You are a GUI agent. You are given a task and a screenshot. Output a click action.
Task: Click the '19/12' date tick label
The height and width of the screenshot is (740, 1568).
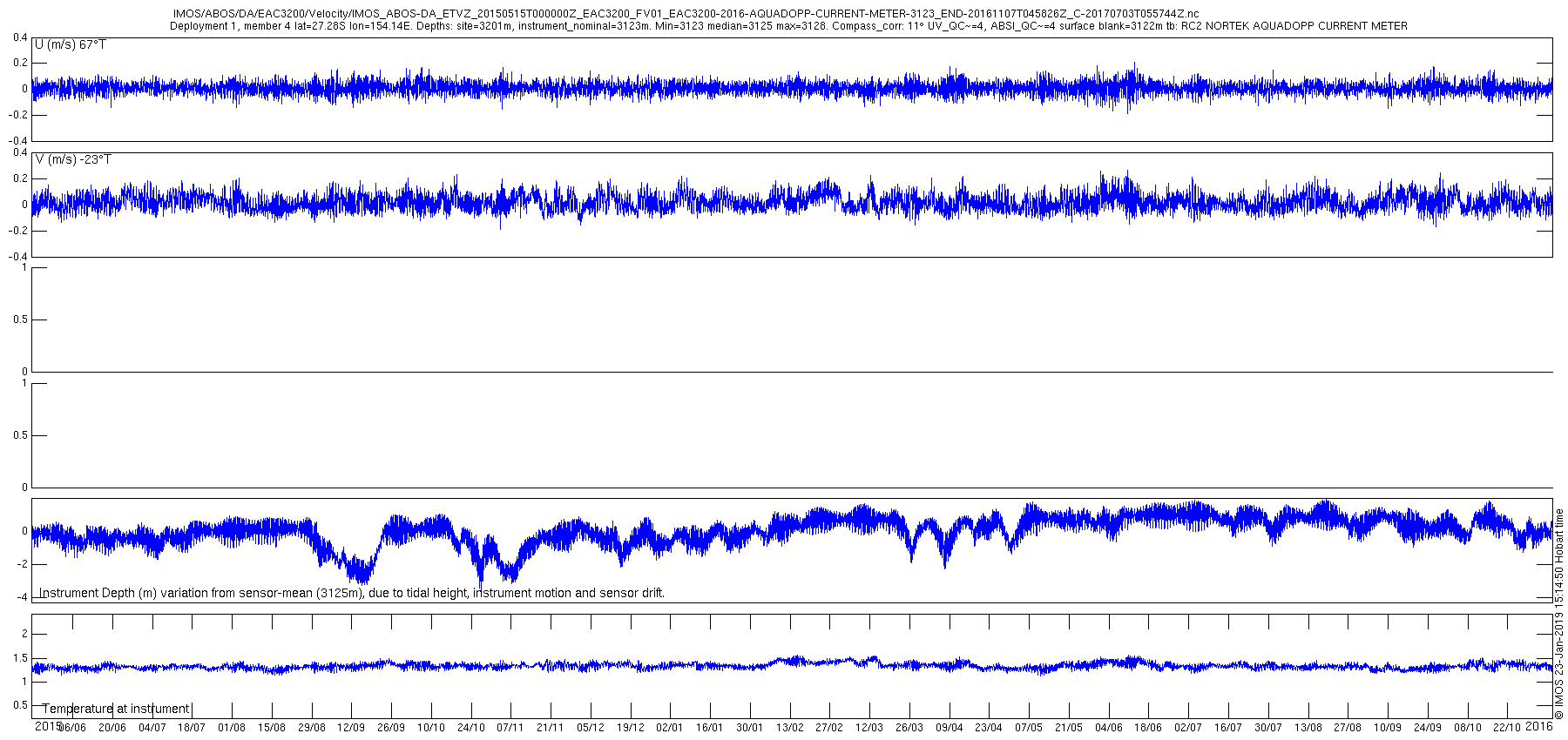pos(631,728)
